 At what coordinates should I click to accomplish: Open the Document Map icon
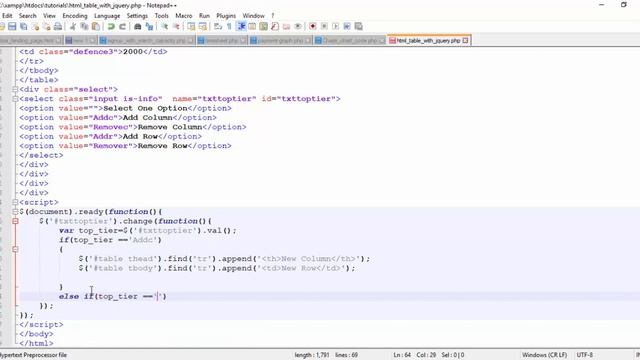click(x=264, y=27)
